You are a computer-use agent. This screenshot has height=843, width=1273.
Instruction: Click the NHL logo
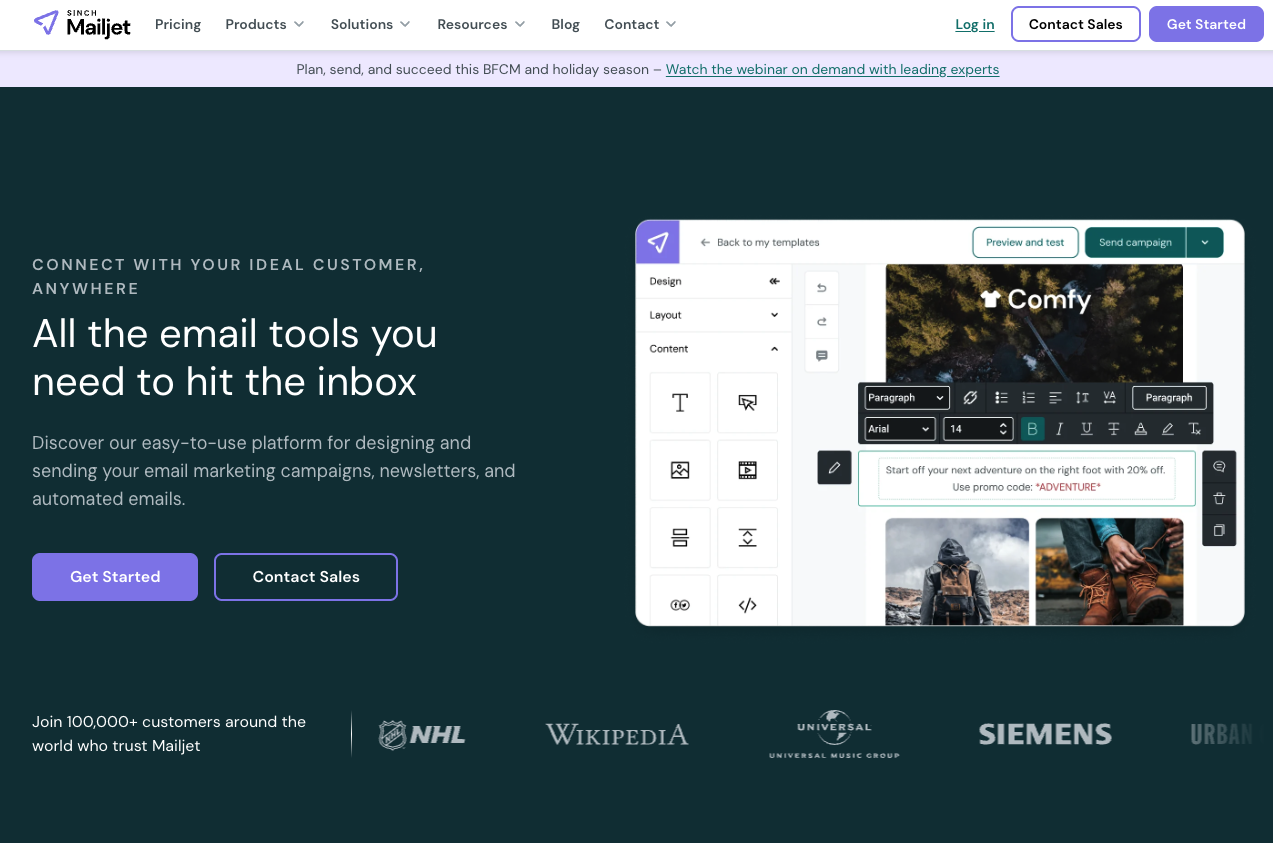tap(422, 735)
